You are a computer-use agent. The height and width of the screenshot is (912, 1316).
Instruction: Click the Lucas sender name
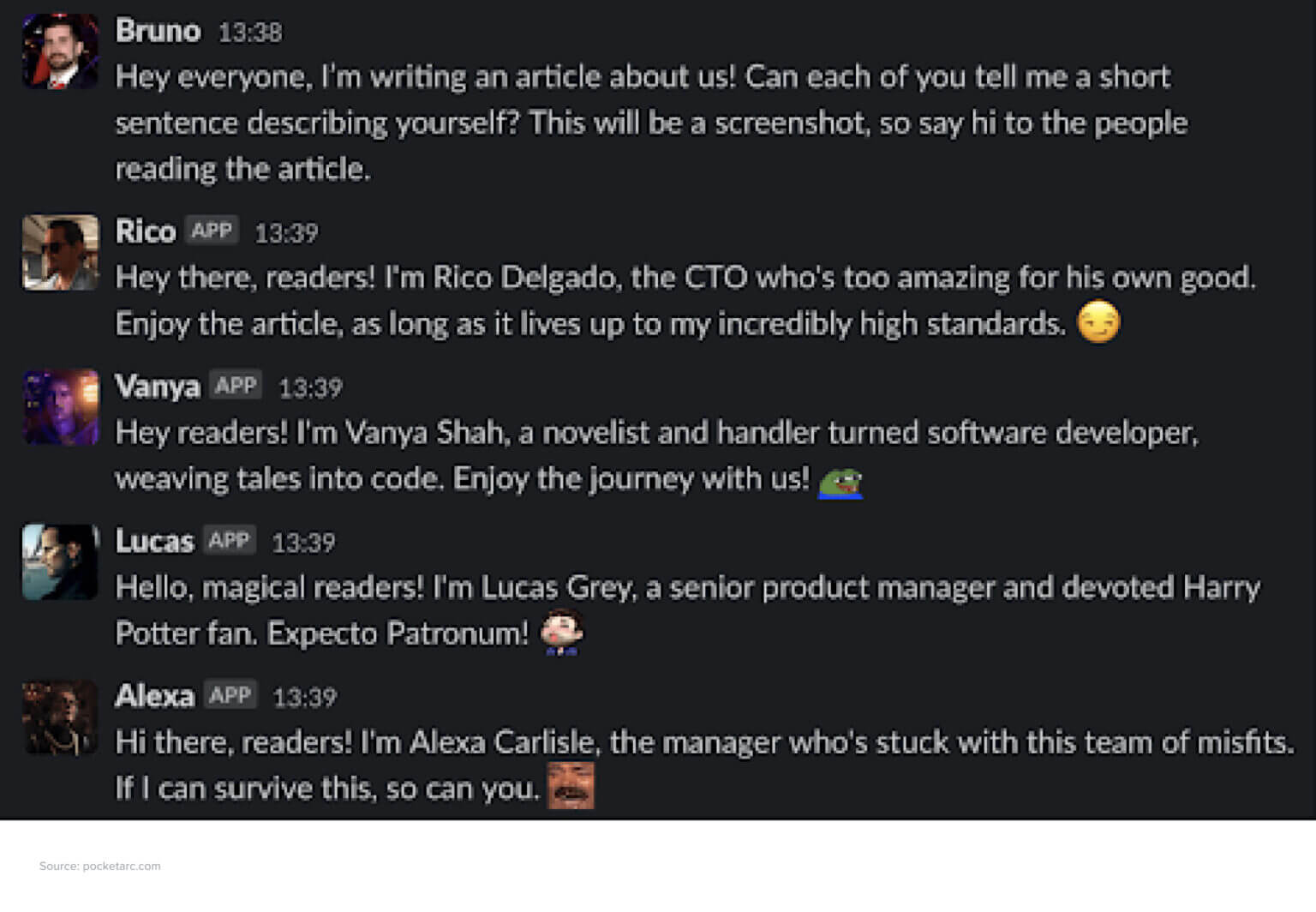[x=155, y=542]
